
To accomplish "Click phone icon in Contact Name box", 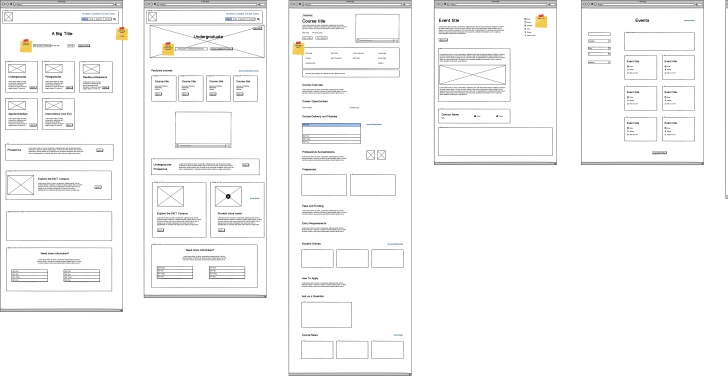I will pyautogui.click(x=497, y=116).
